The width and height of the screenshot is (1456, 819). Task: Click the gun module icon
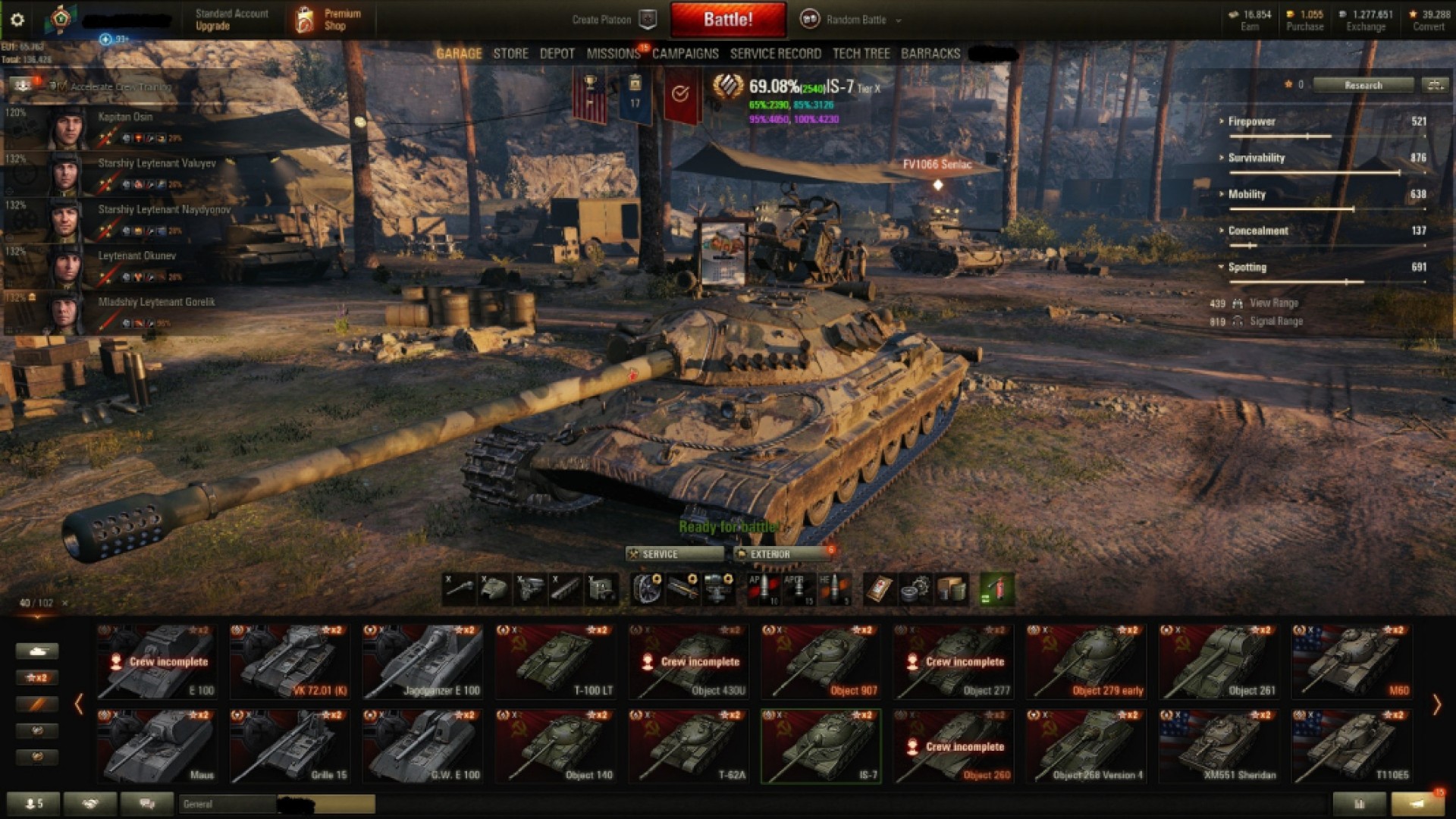459,589
